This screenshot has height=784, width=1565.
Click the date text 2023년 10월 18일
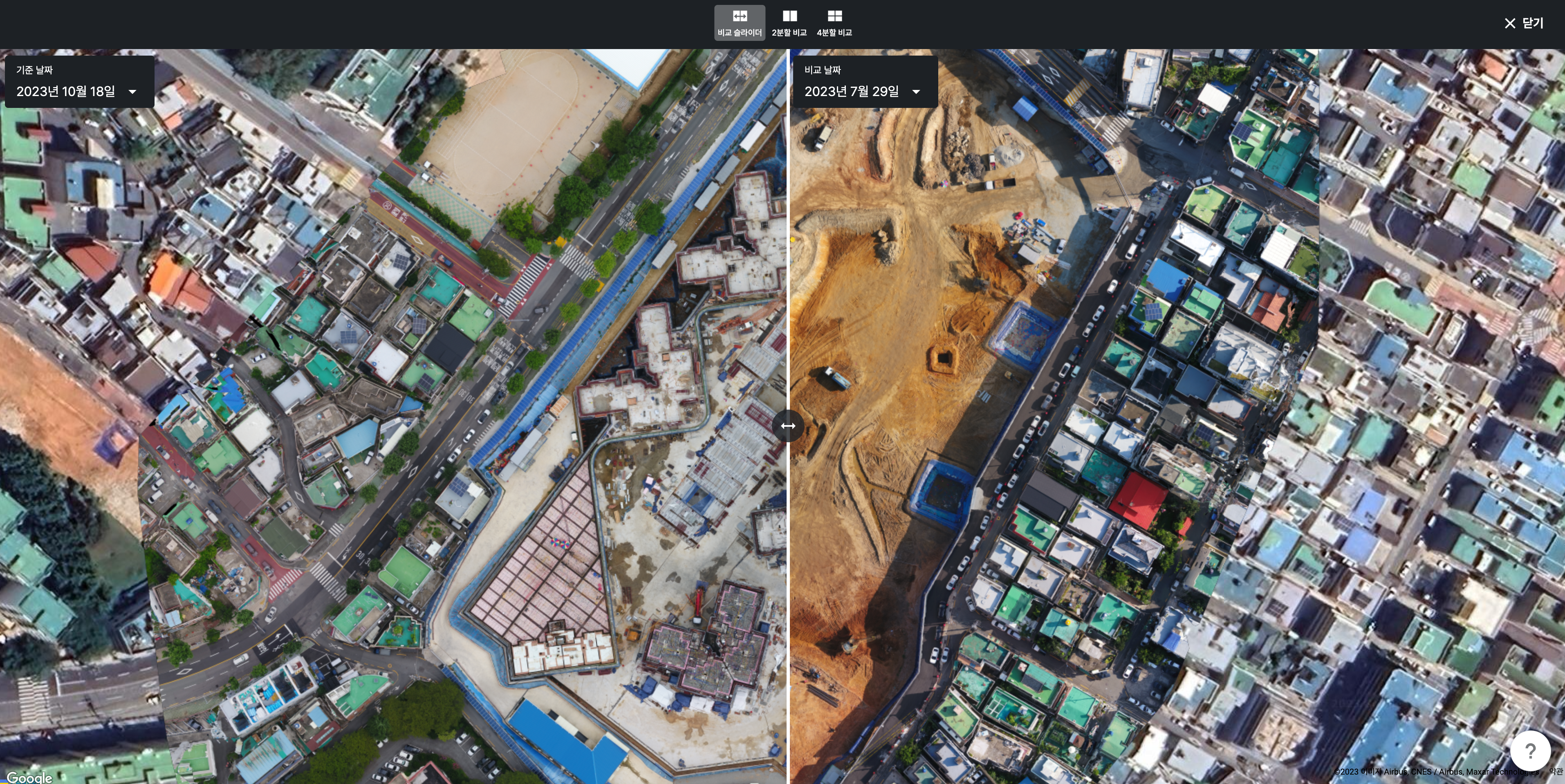pyautogui.click(x=65, y=92)
